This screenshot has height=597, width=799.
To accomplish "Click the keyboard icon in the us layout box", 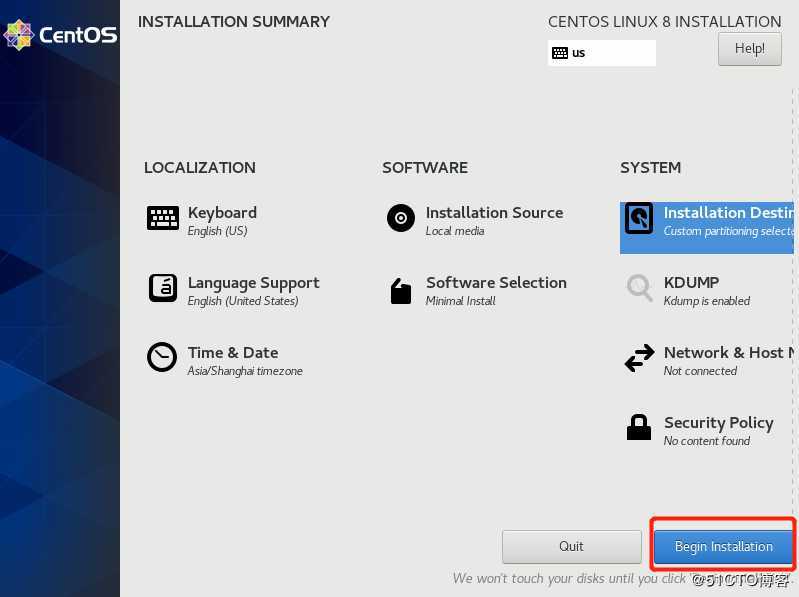I will point(560,53).
